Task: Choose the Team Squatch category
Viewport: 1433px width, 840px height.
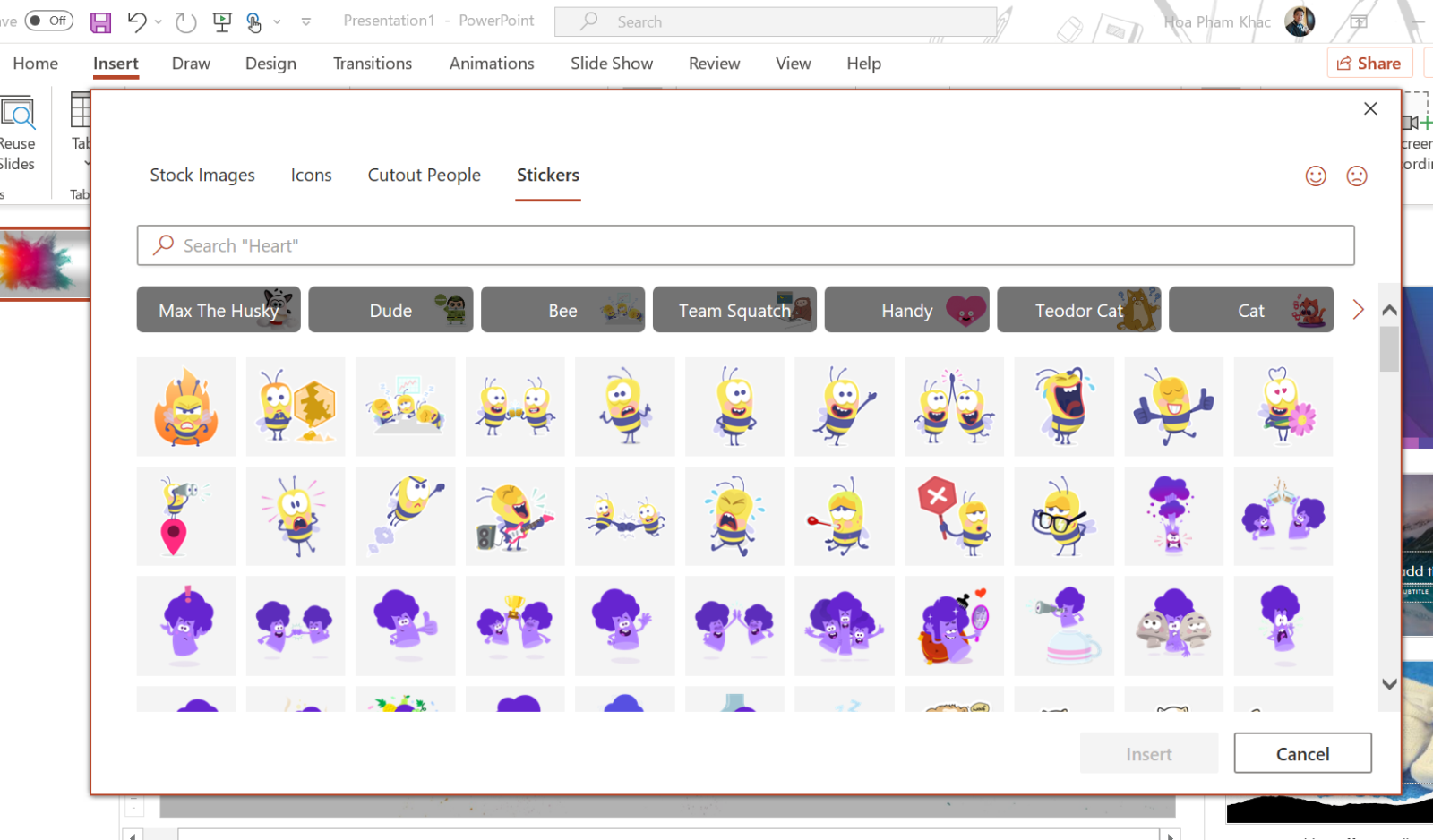Action: pos(734,310)
